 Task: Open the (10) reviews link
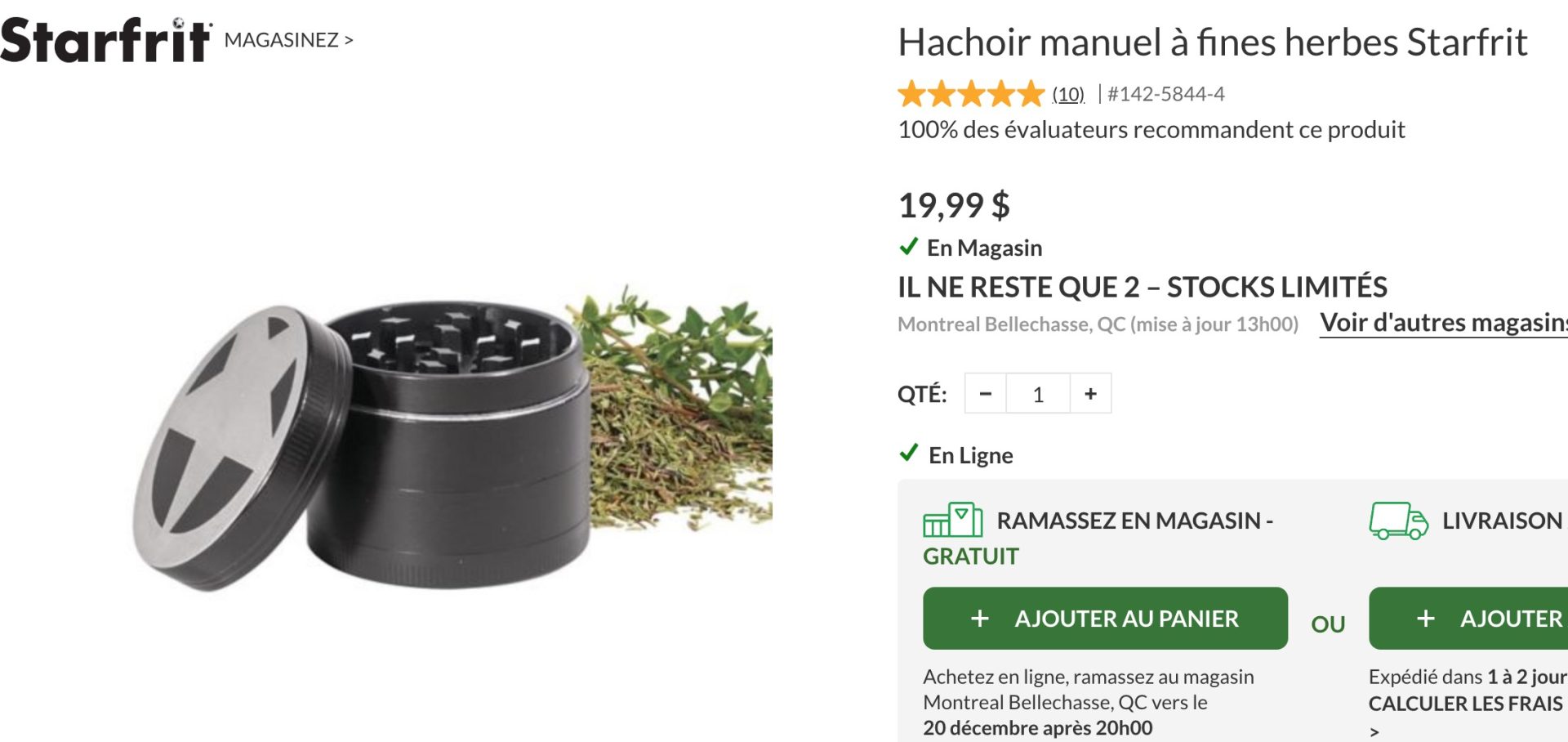1068,94
